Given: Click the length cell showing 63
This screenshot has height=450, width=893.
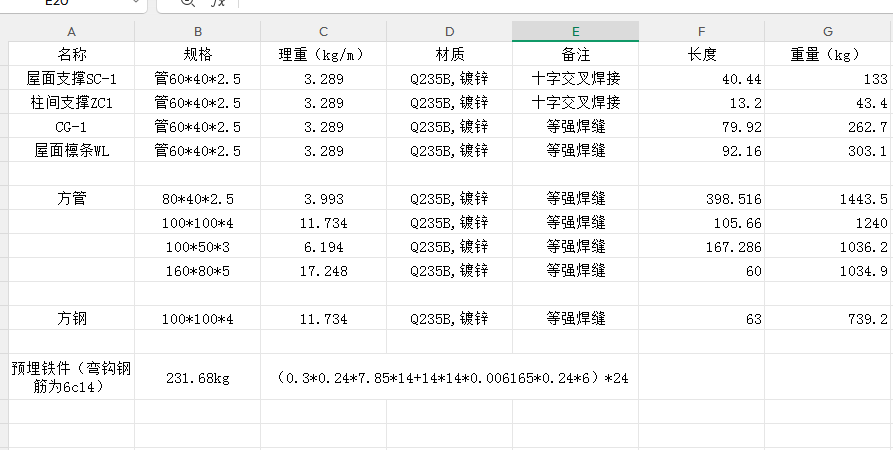Looking at the screenshot, I should (x=701, y=318).
